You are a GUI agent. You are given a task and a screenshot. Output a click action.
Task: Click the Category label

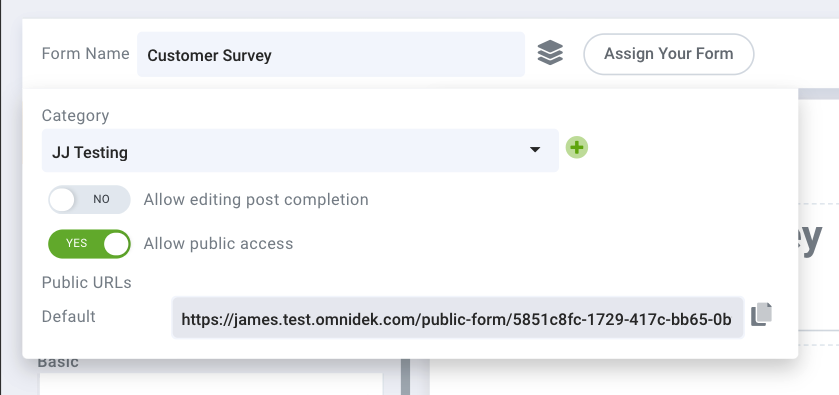(75, 116)
